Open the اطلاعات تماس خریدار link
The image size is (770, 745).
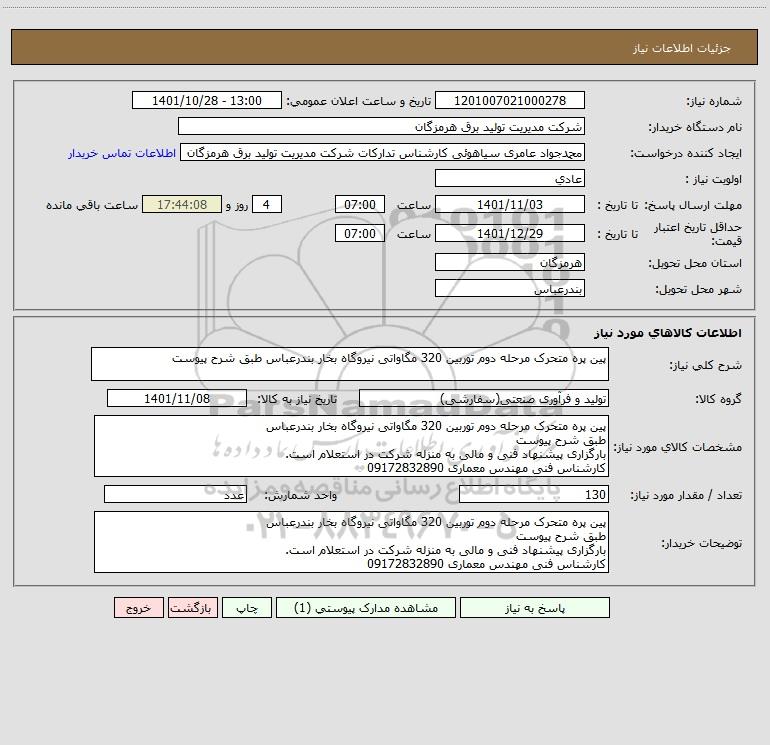(122, 153)
